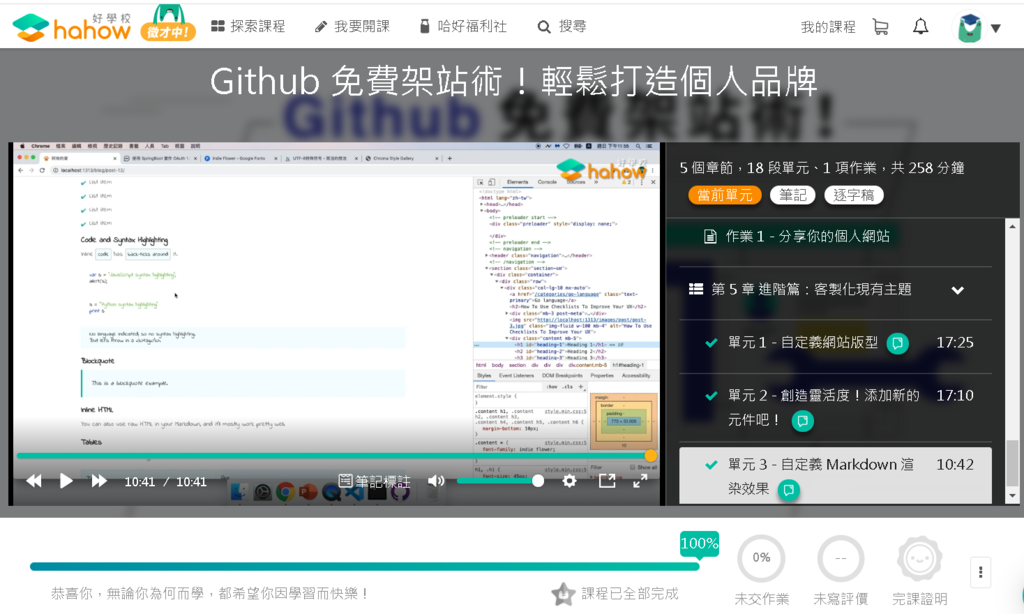
Task: Click the 100% progress label
Action: [699, 543]
